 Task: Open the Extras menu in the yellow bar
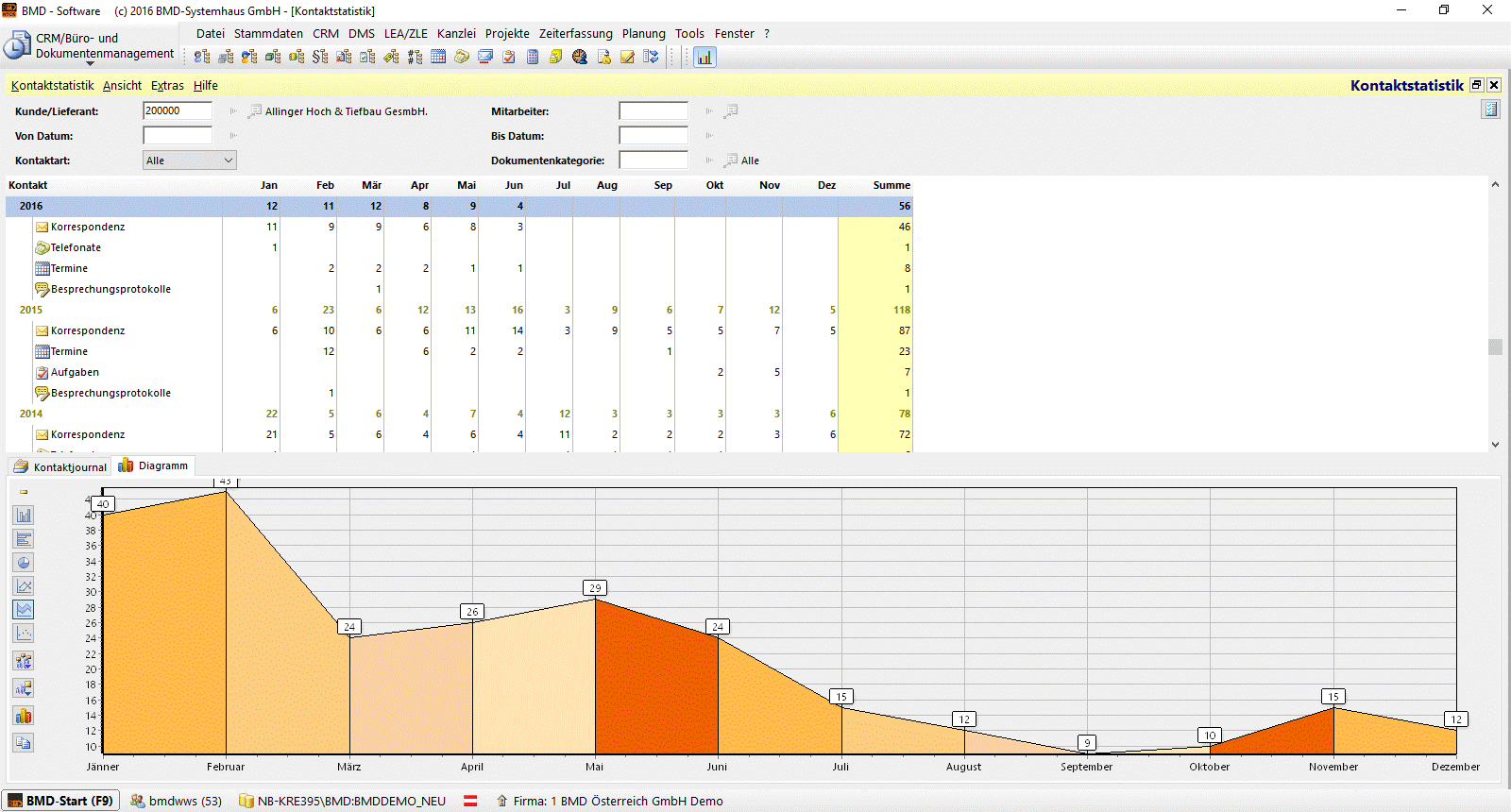click(167, 86)
